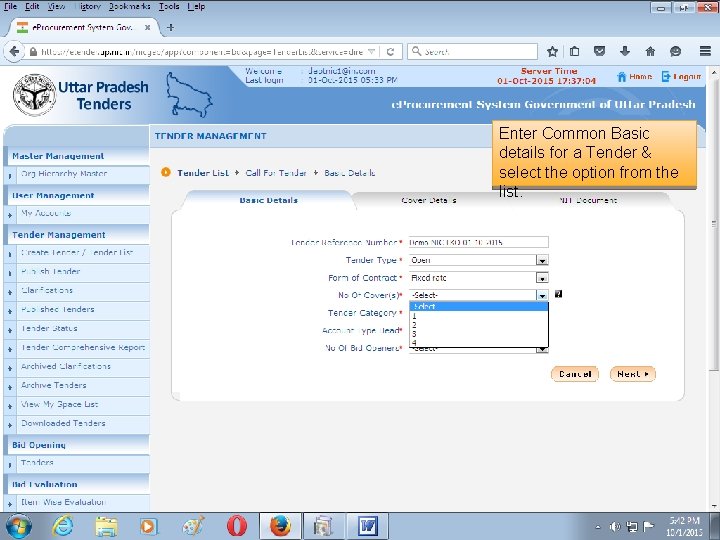Image resolution: width=720 pixels, height=540 pixels.
Task: Open the Firefox hamburger menu
Action: [705, 51]
